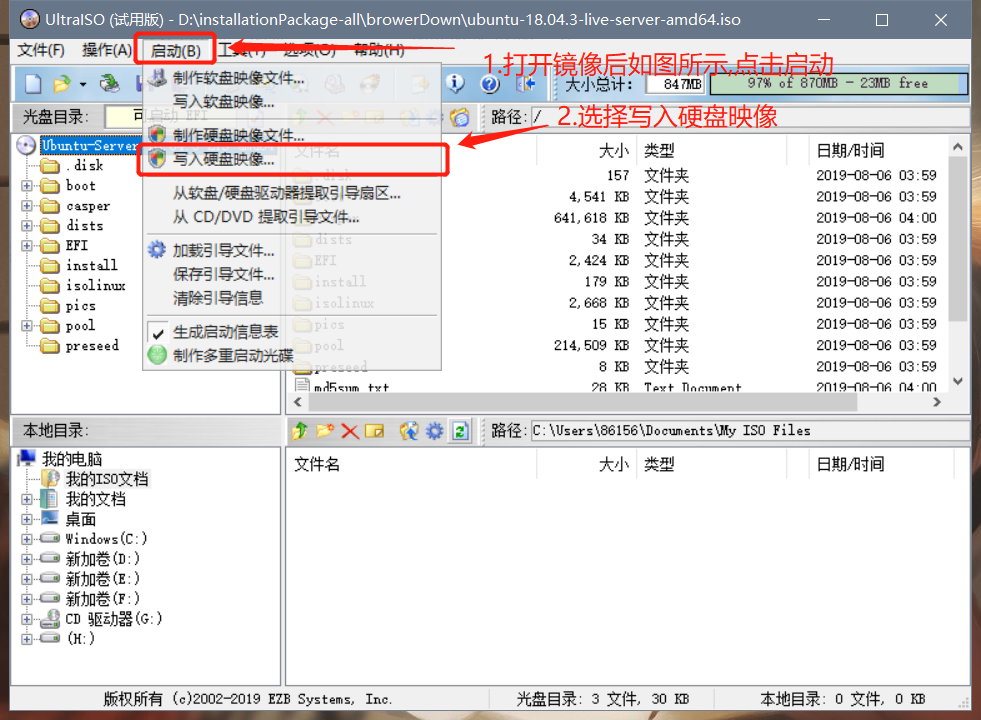The image size is (981, 720).
Task: Click the Exit door toolbar icon
Action: coord(526,83)
